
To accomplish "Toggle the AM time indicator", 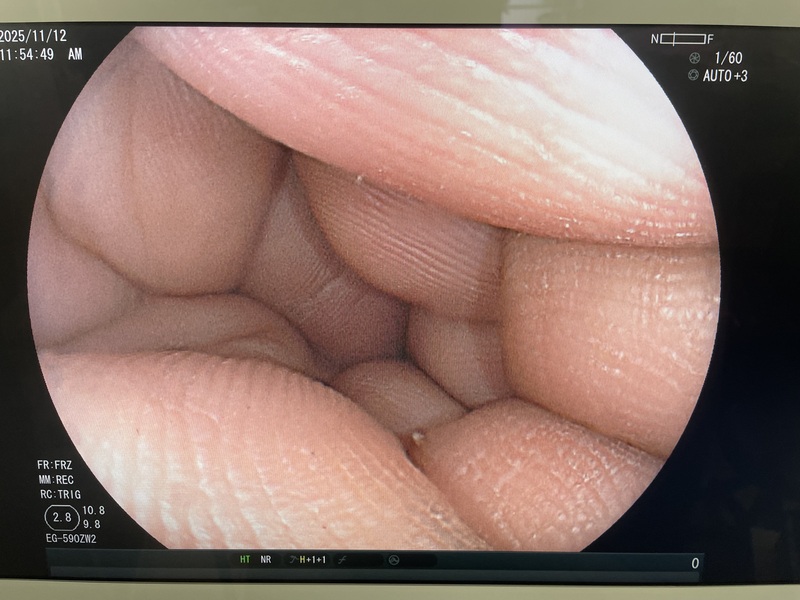I will pyautogui.click(x=75, y=55).
